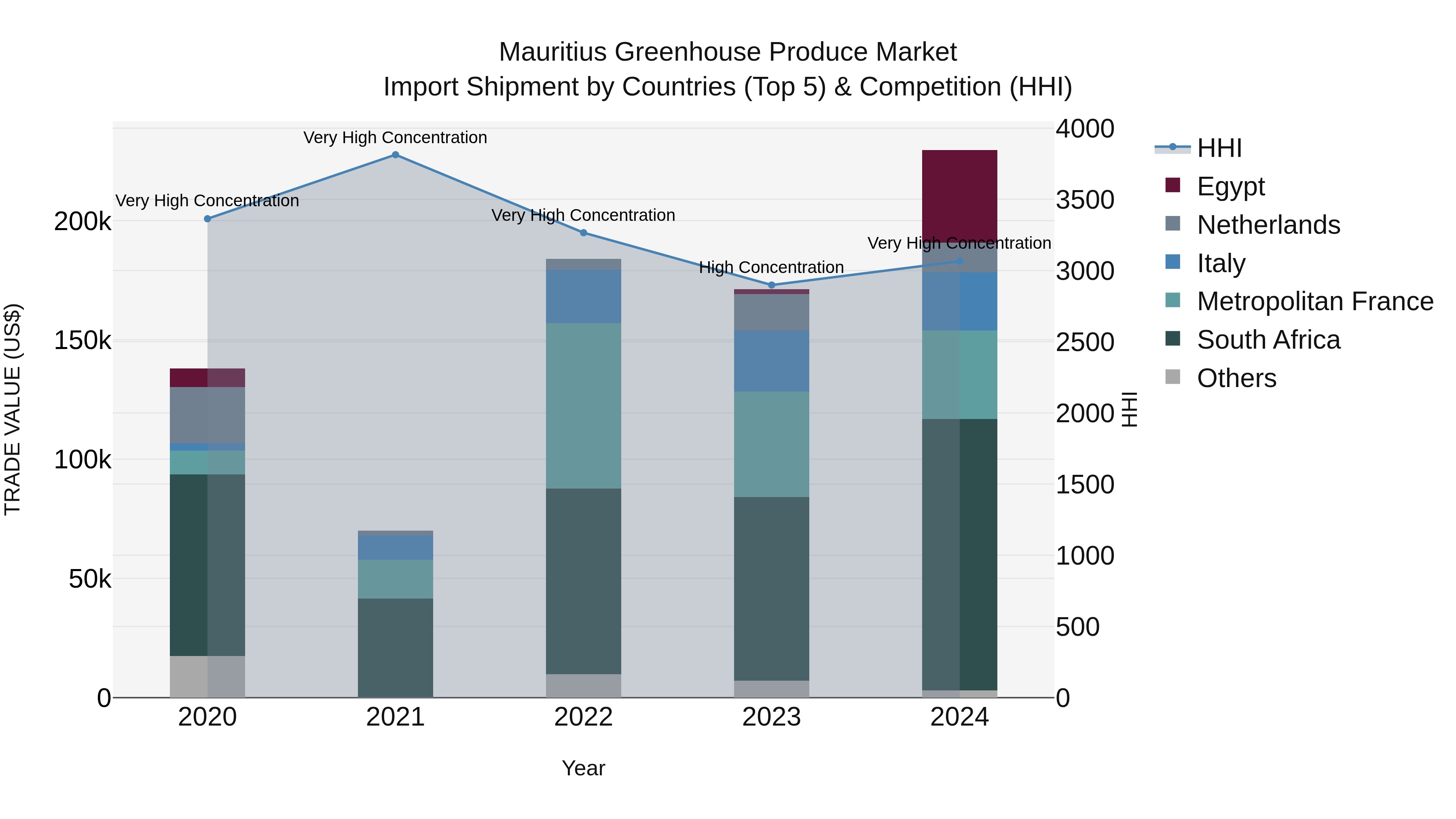Click the Italy segment of the 2023 bar

coord(772,361)
